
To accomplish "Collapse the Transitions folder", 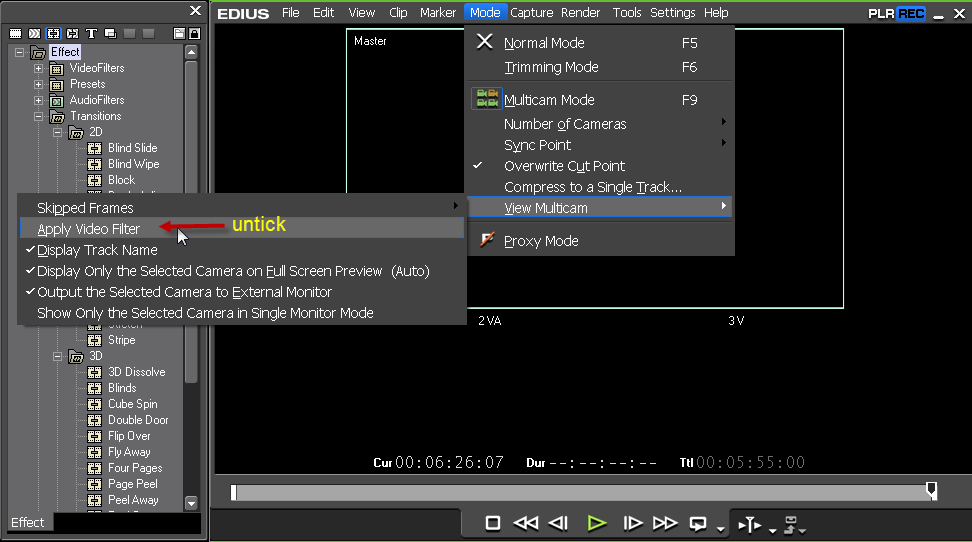I will coord(39,116).
